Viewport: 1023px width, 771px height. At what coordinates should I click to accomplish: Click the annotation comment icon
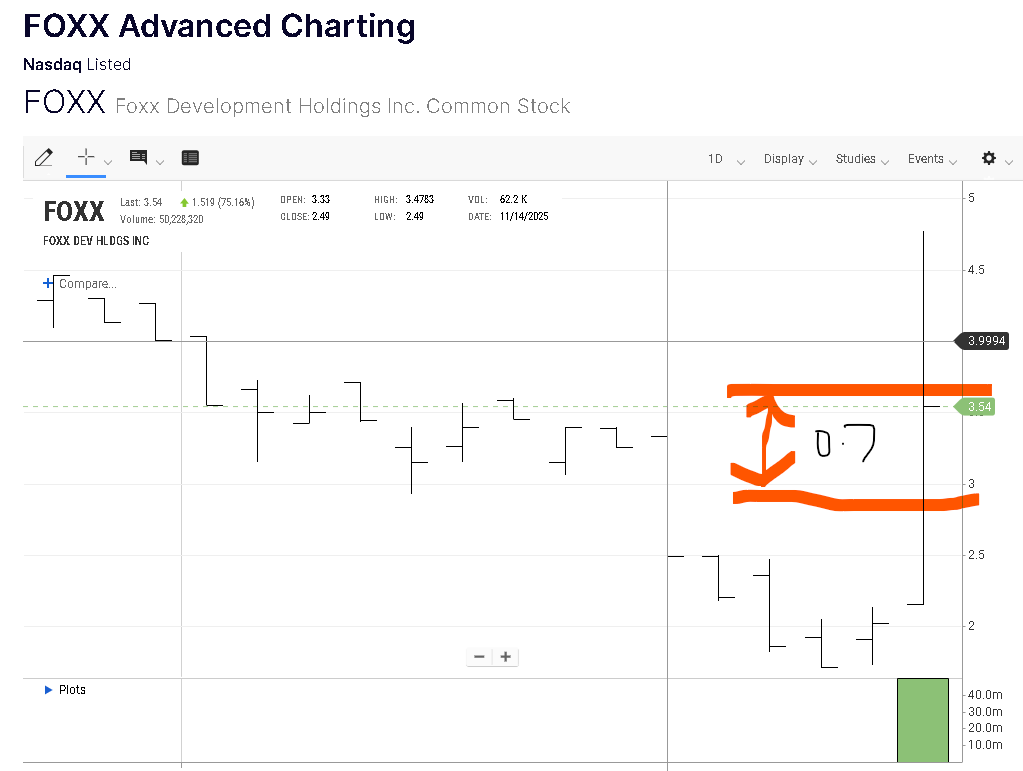point(138,157)
